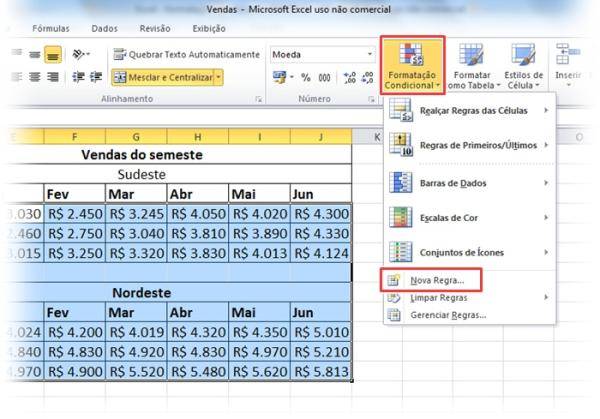600x419 pixels.
Task: Open Limpar Regras submenu
Action: tap(470, 298)
